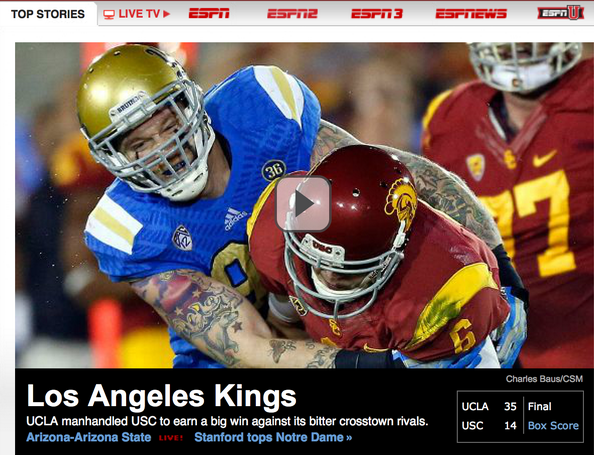Image resolution: width=594 pixels, height=455 pixels.
Task: Select the ESPN2 channel logo
Action: [x=292, y=14]
